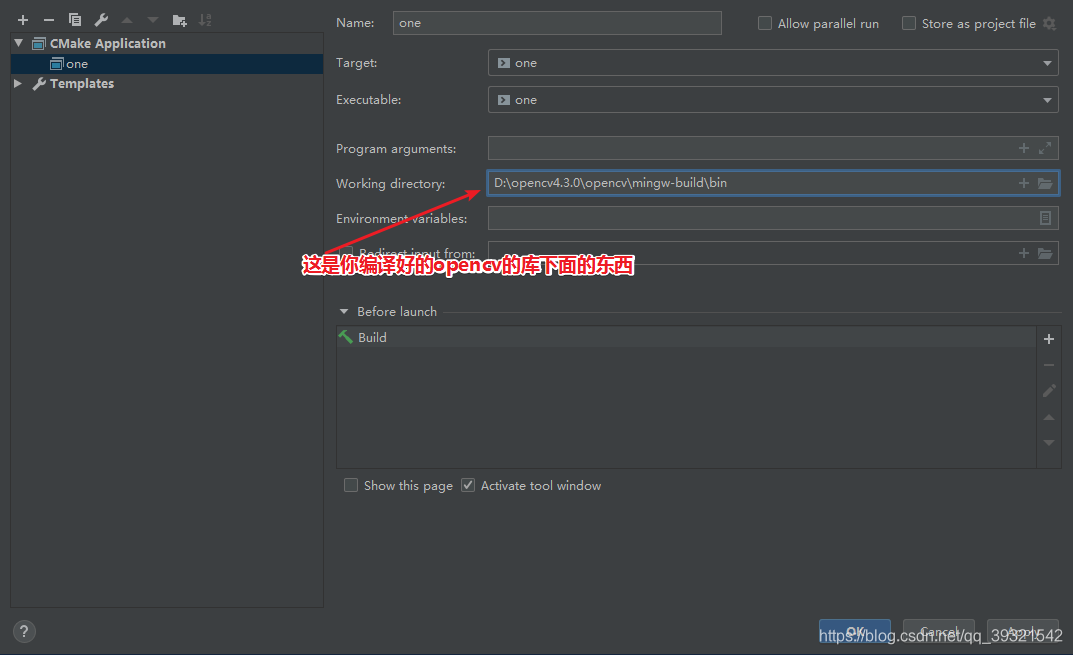Open the Executable dropdown
This screenshot has height=655, width=1073.
[773, 99]
